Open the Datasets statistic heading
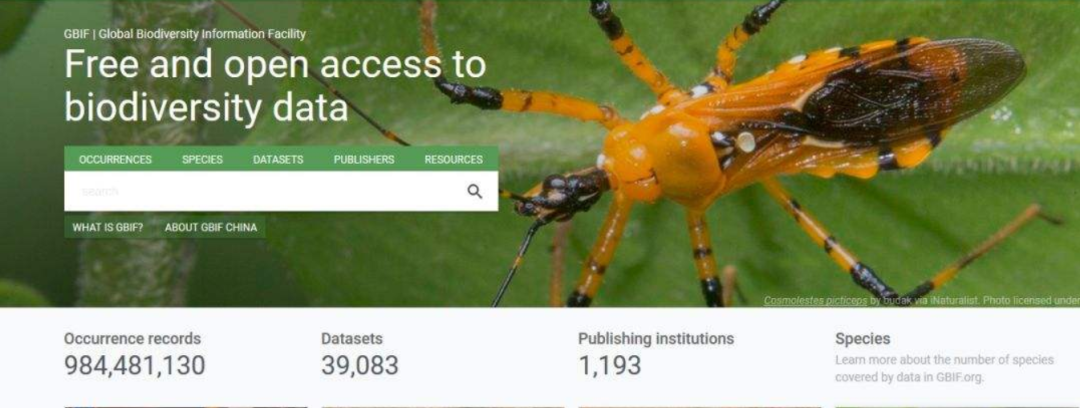Image resolution: width=1080 pixels, height=408 pixels. click(352, 339)
